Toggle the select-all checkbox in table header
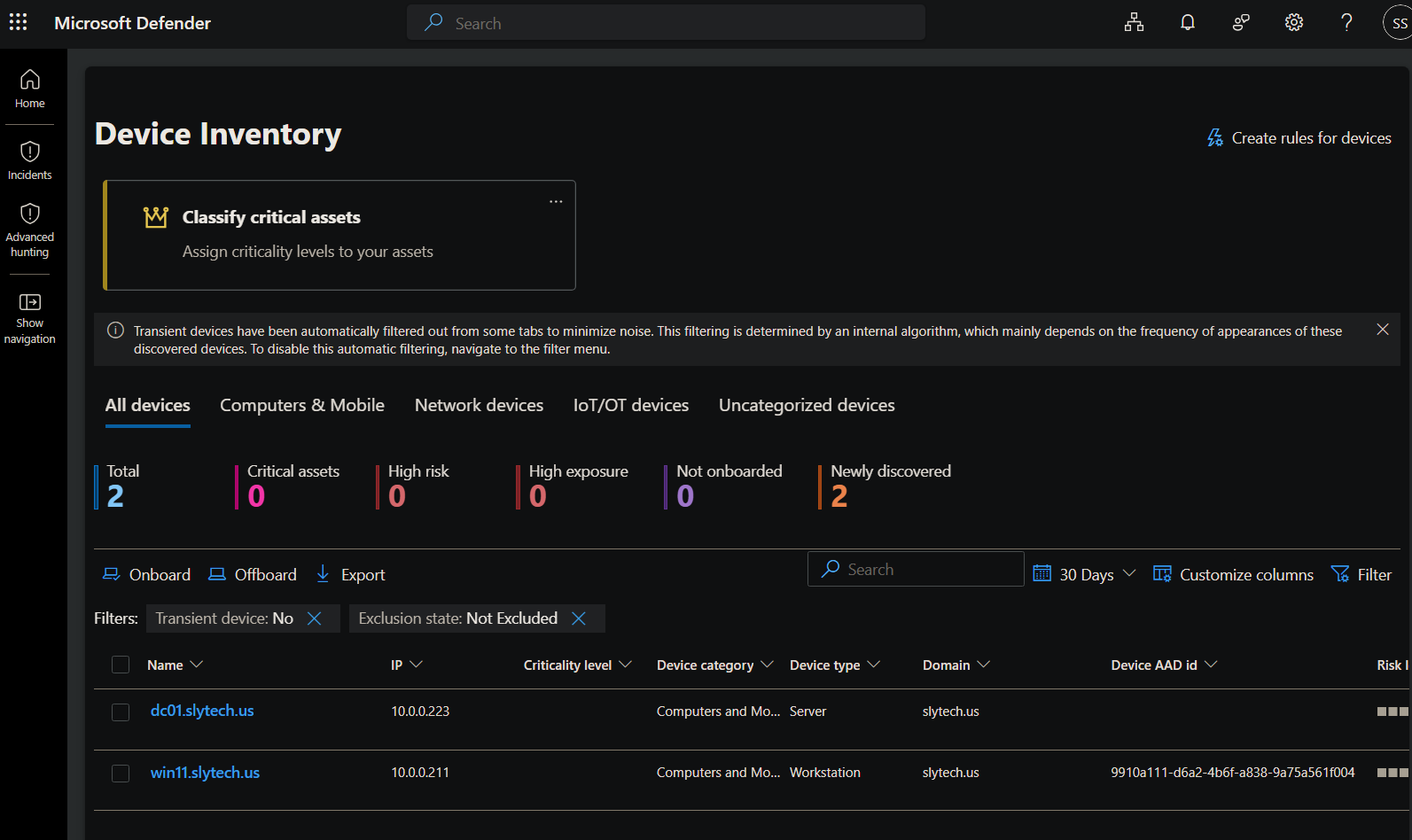The height and width of the screenshot is (840, 1412). point(121,665)
